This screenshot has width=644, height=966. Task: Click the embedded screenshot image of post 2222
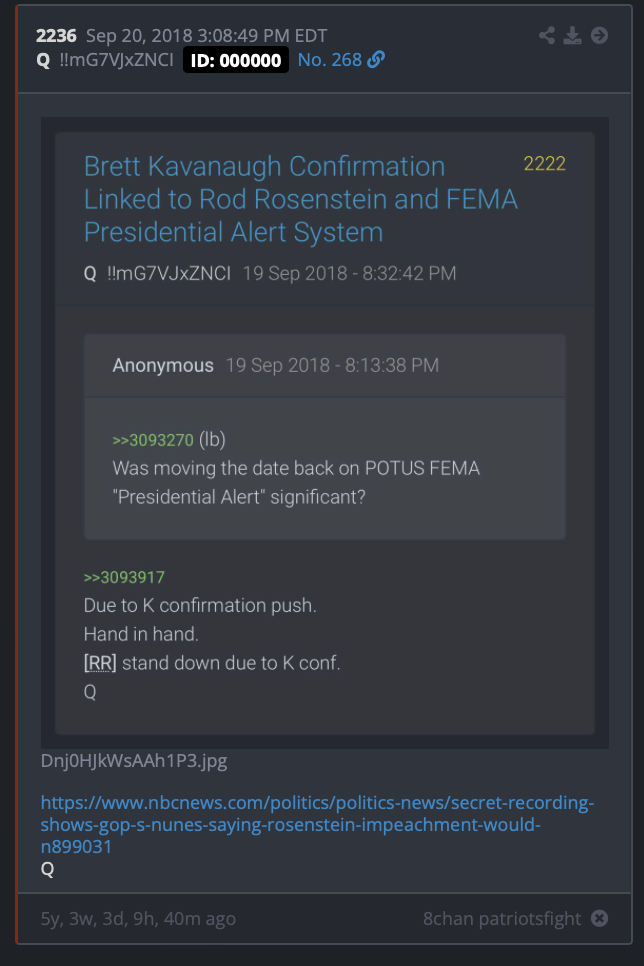pyautogui.click(x=325, y=433)
